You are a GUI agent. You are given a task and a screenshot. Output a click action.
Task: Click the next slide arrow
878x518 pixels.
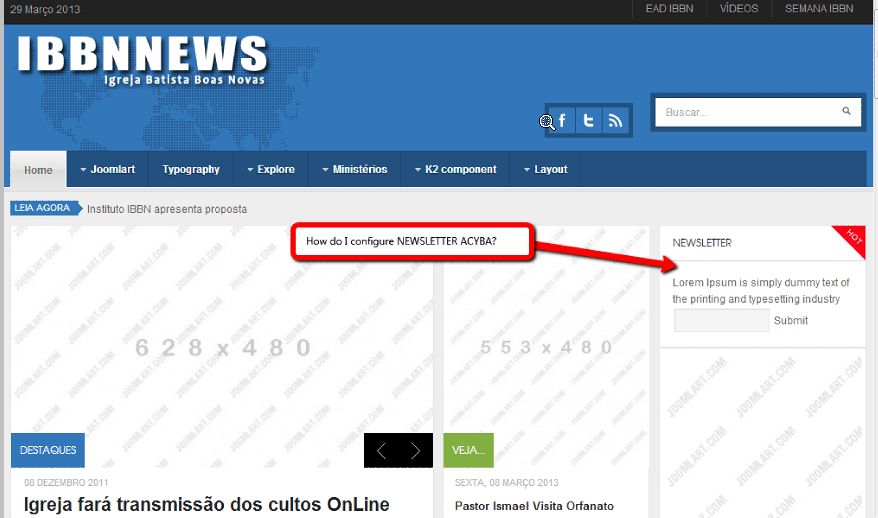click(x=415, y=450)
